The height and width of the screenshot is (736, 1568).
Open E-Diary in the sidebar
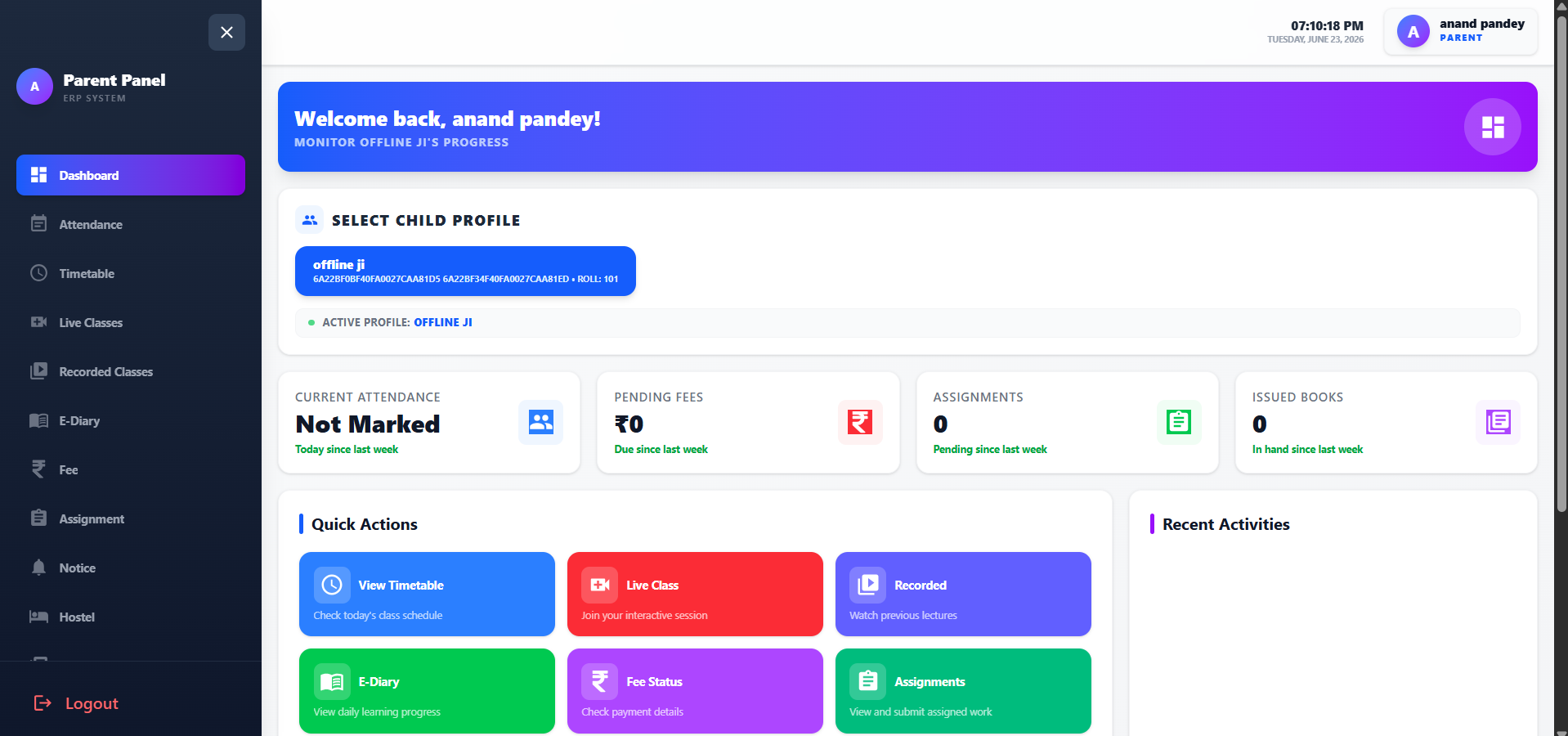[131, 420]
